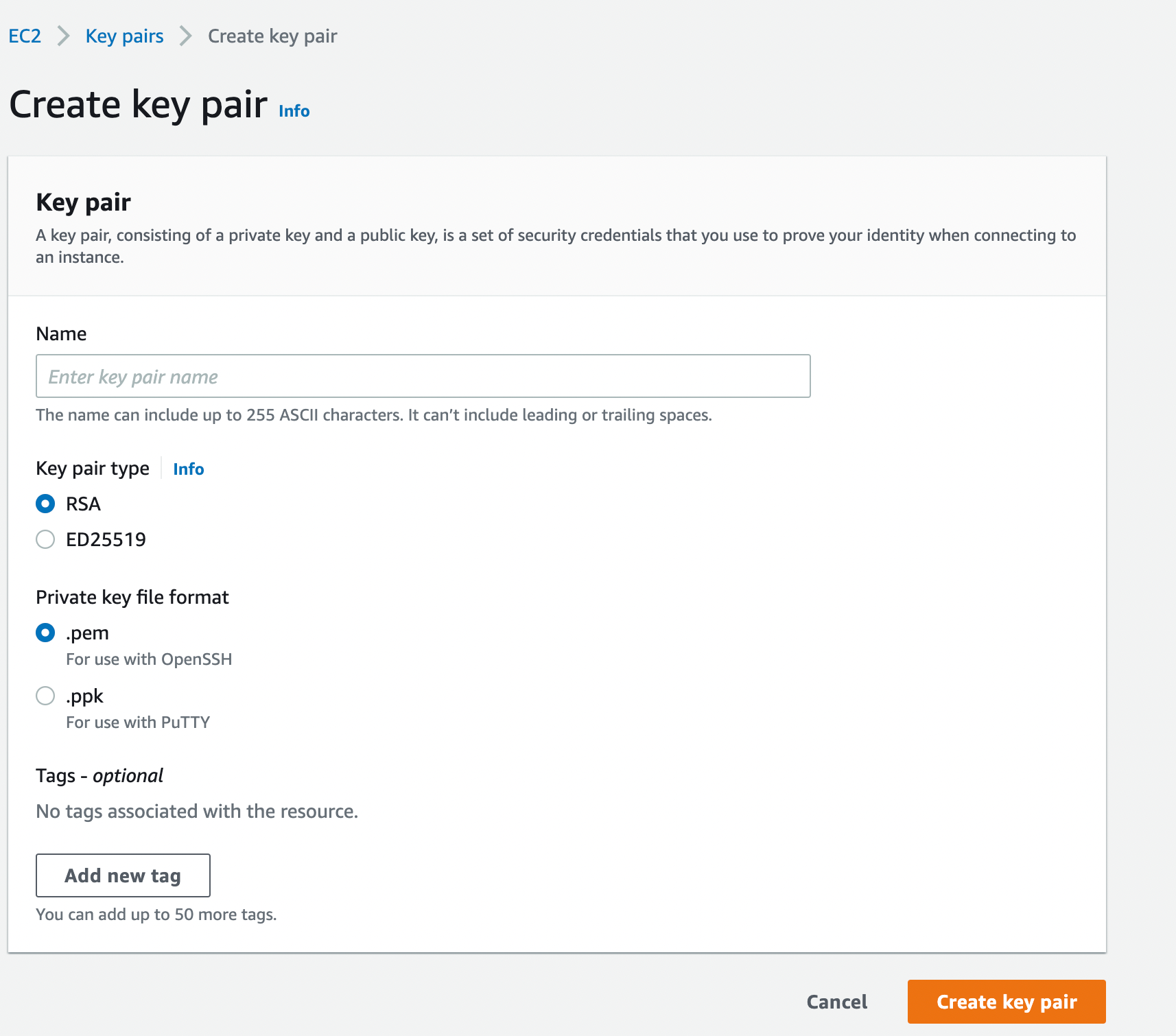Screen dimensions: 1176x1036
Task: Focus the key pair name input field
Action: (x=423, y=376)
